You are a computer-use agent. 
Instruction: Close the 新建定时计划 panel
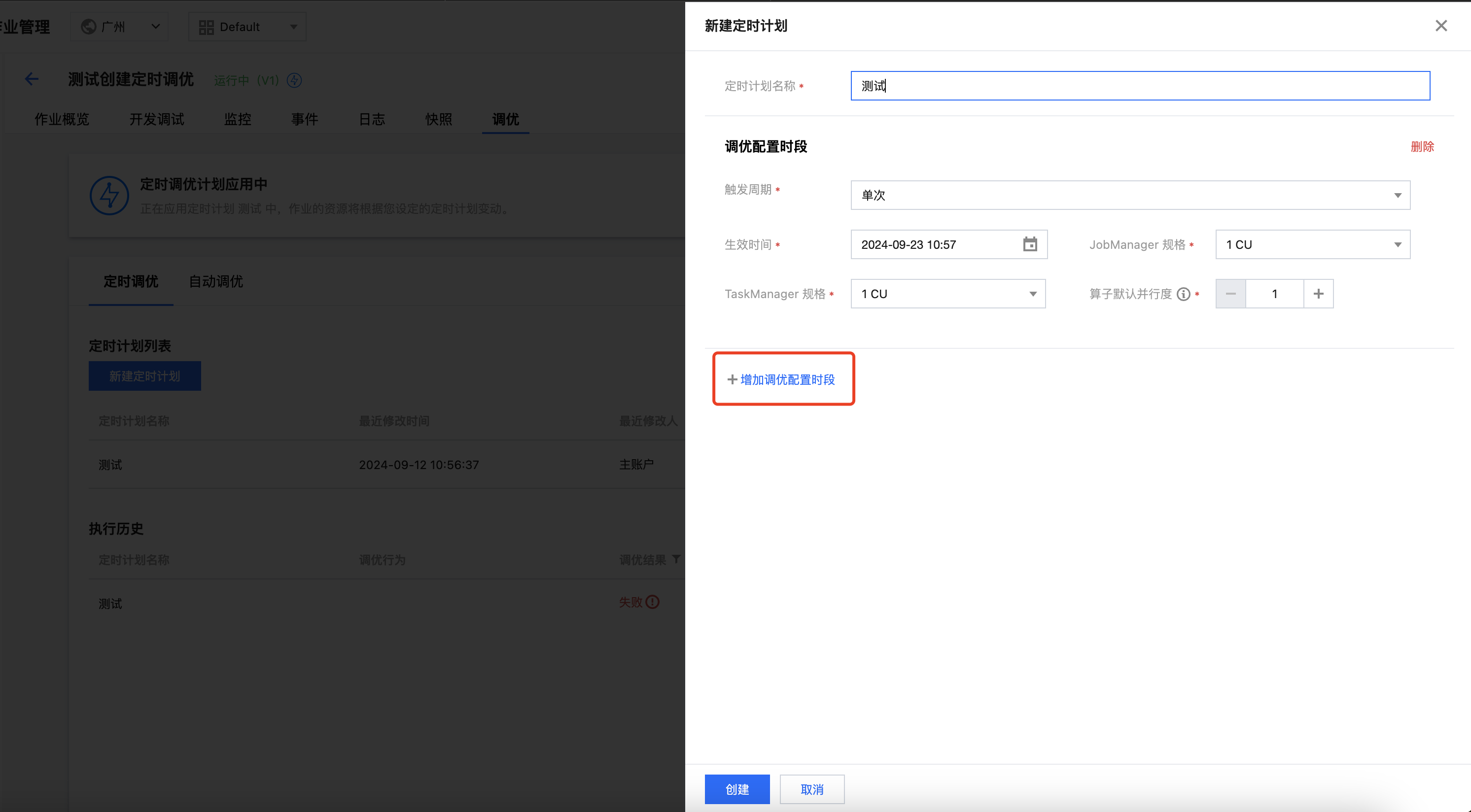coord(1441,26)
